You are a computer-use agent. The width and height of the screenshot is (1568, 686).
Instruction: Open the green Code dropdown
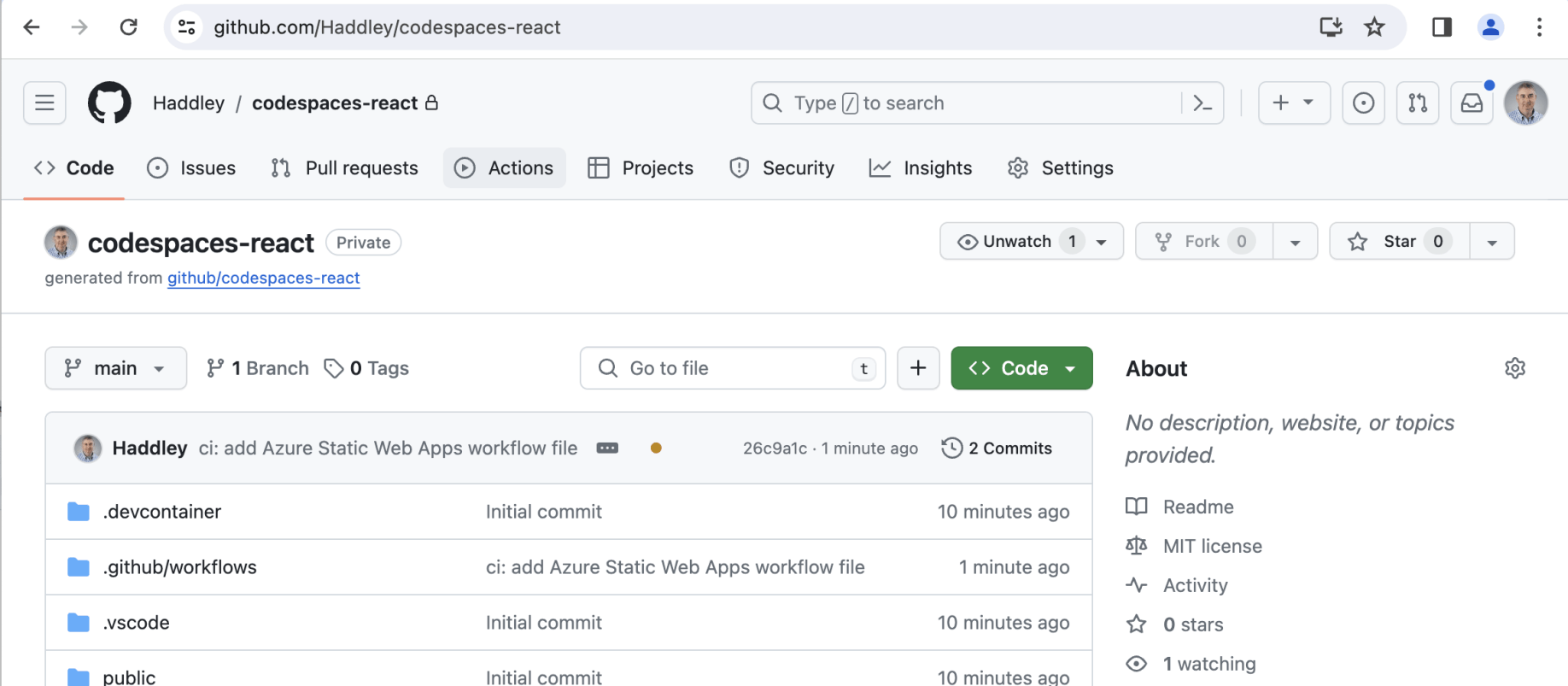tap(1021, 368)
